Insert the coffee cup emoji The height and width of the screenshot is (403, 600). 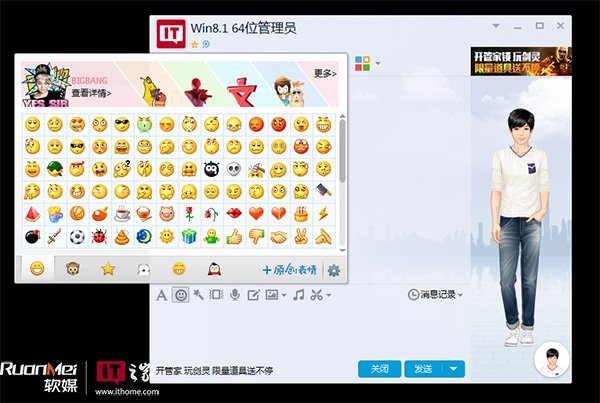point(122,214)
